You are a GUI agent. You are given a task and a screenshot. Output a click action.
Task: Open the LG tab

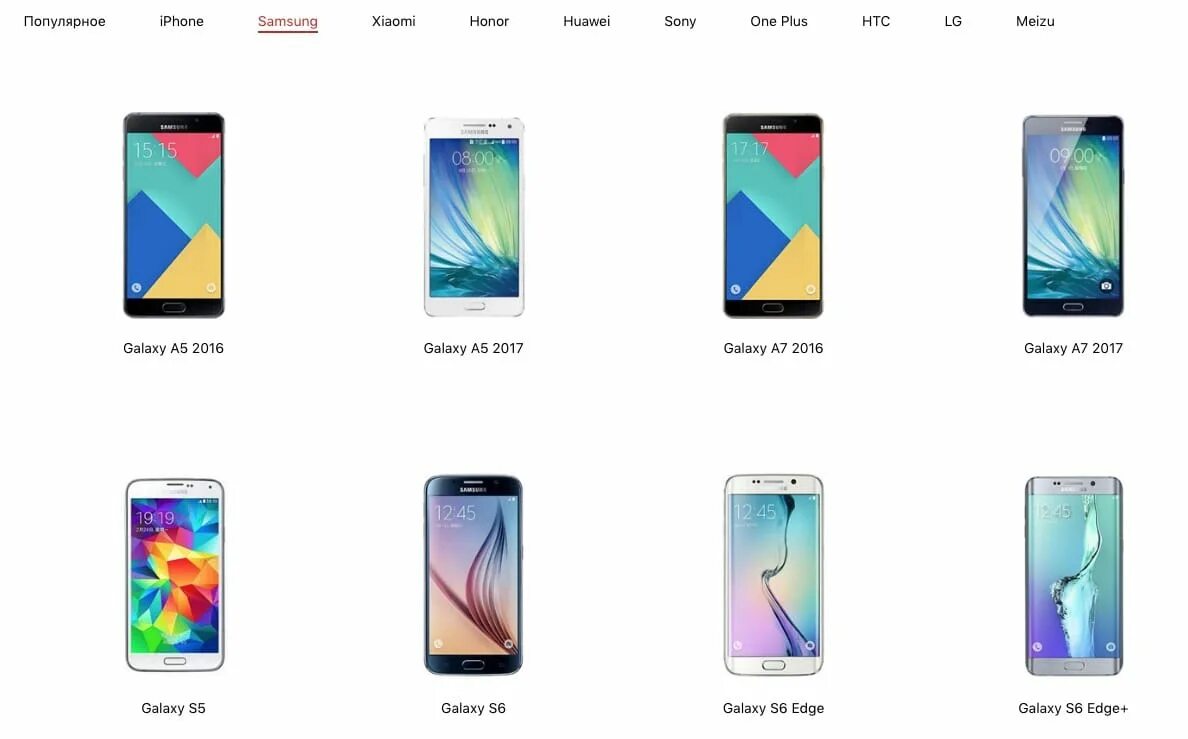[953, 21]
